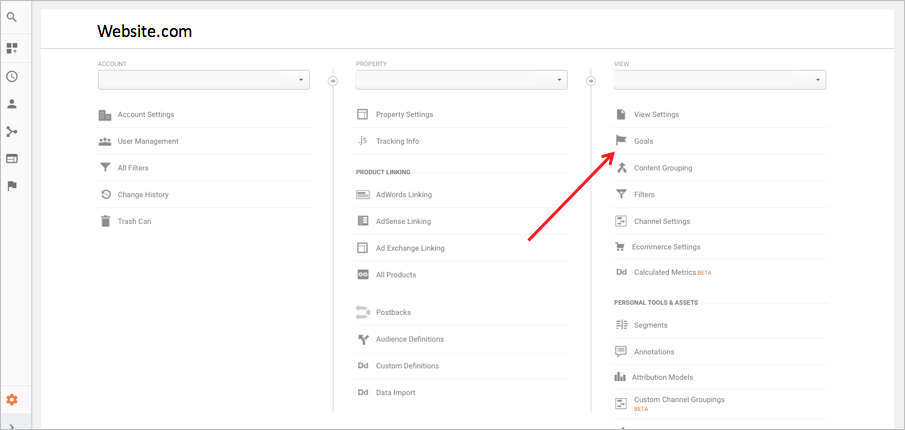Open the View dropdown selector

tap(720, 80)
